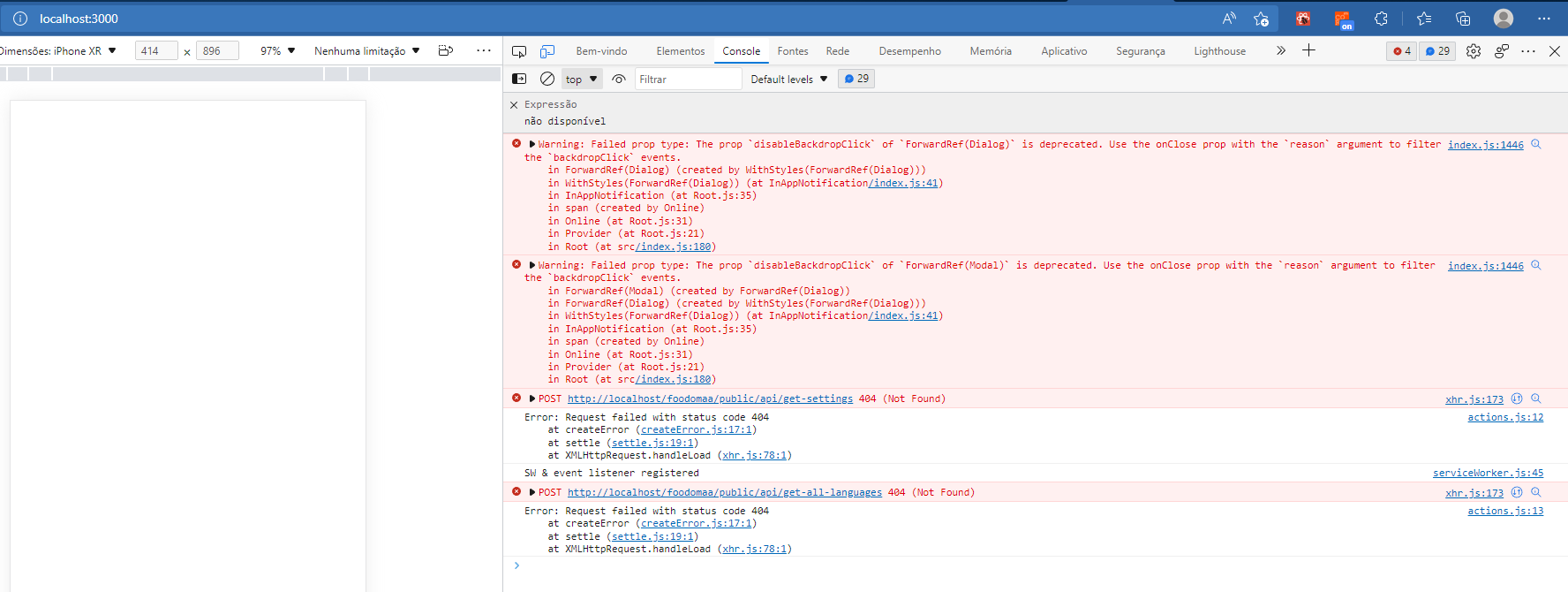Click the console prompt input line
The image size is (1568, 592).
pos(1036,565)
